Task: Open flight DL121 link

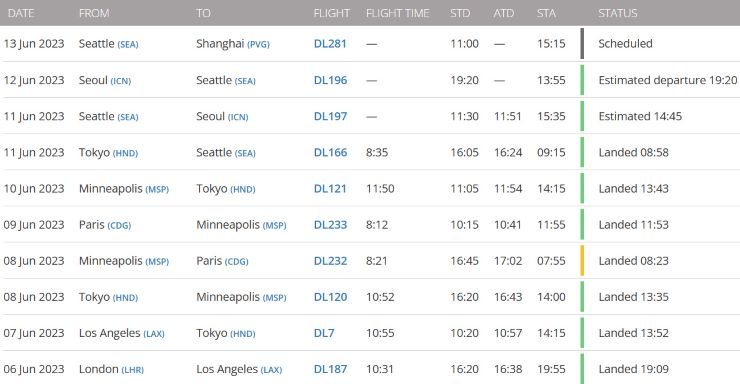Action: click(330, 189)
